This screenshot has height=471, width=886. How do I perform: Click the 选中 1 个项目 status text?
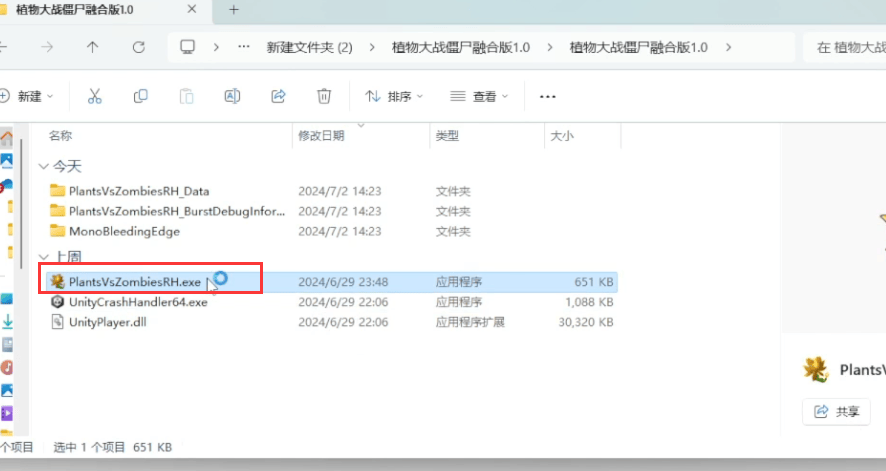coord(89,447)
